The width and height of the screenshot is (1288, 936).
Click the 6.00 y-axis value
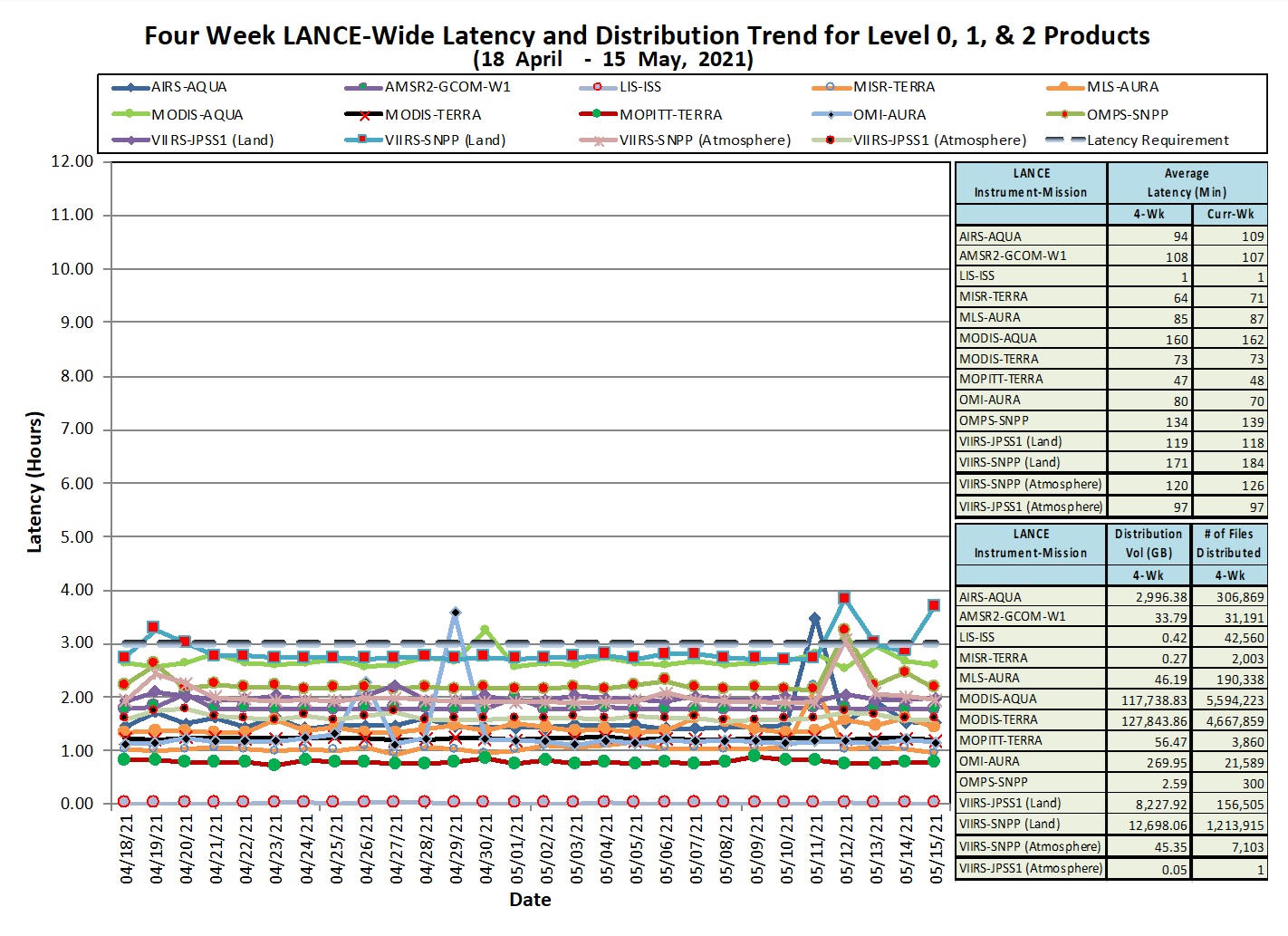click(77, 483)
